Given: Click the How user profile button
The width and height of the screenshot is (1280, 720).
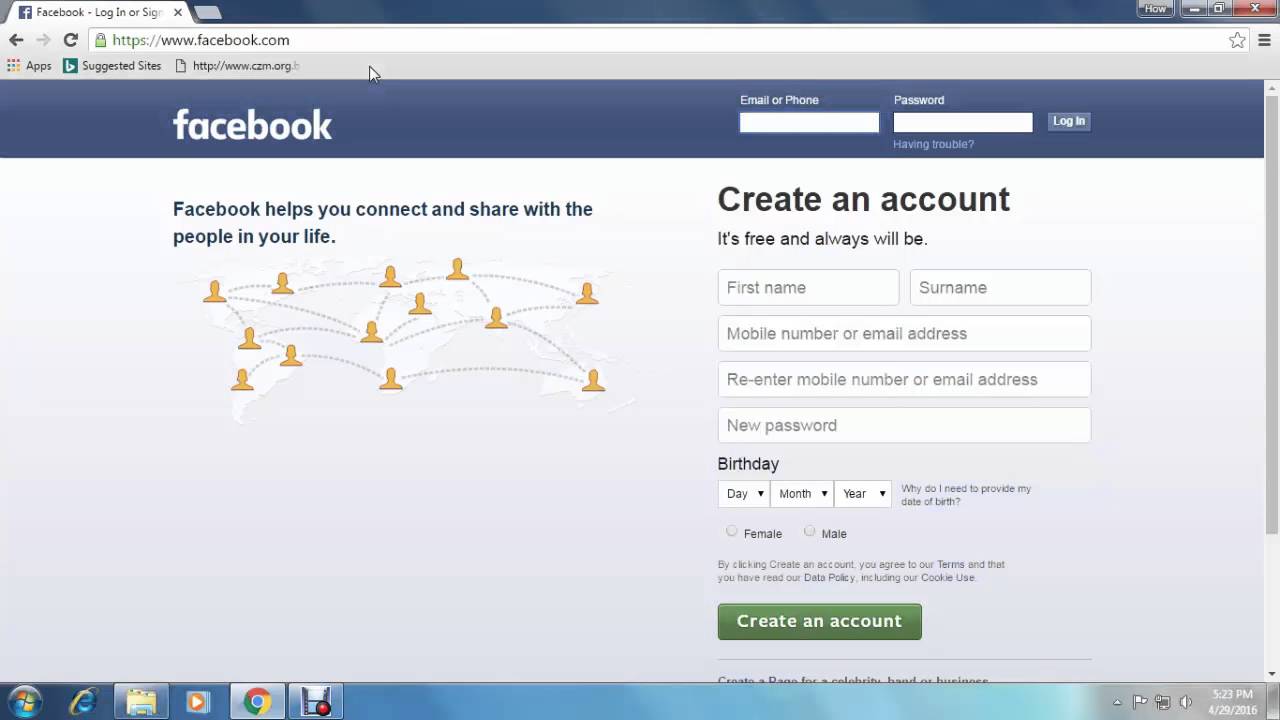Looking at the screenshot, I should [1155, 8].
